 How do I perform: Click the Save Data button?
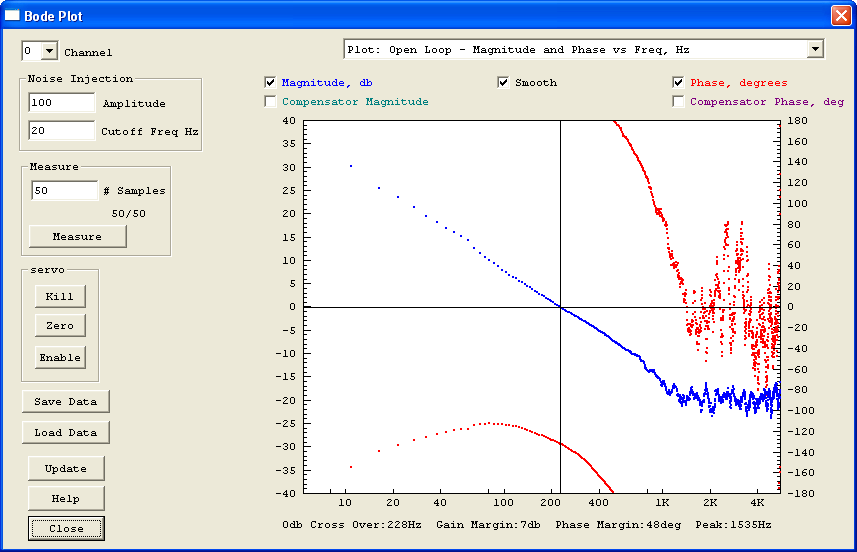click(x=66, y=401)
